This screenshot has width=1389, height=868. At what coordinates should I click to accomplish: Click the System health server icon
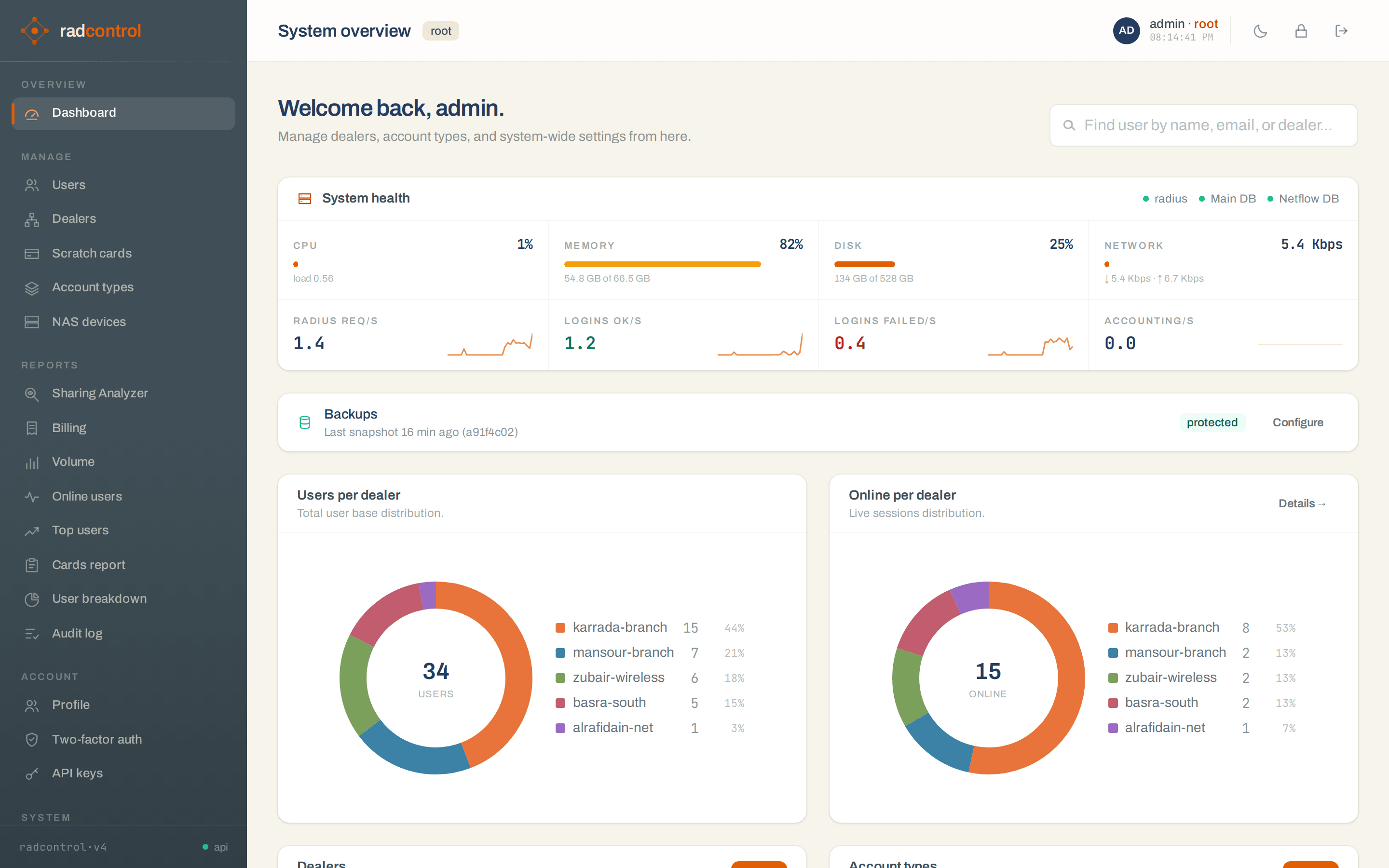pyautogui.click(x=305, y=199)
